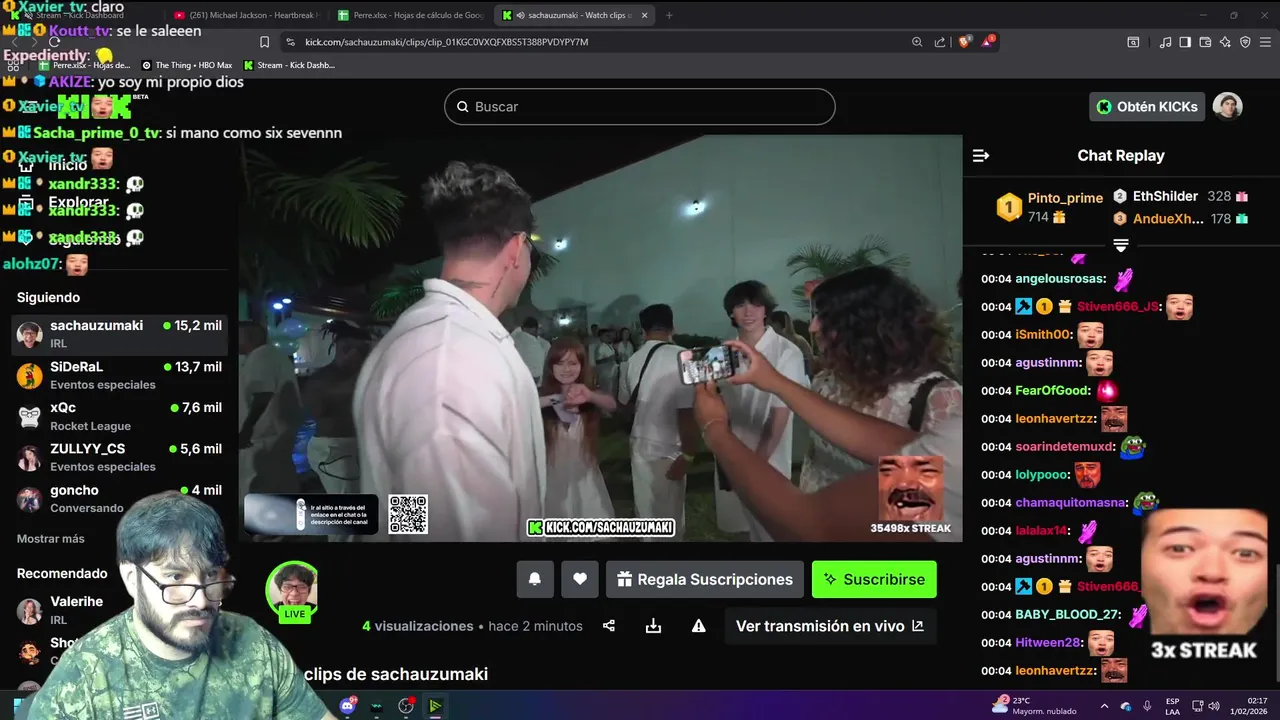The image size is (1280, 720).
Task: Open a new browser tab with the plus
Action: (669, 15)
